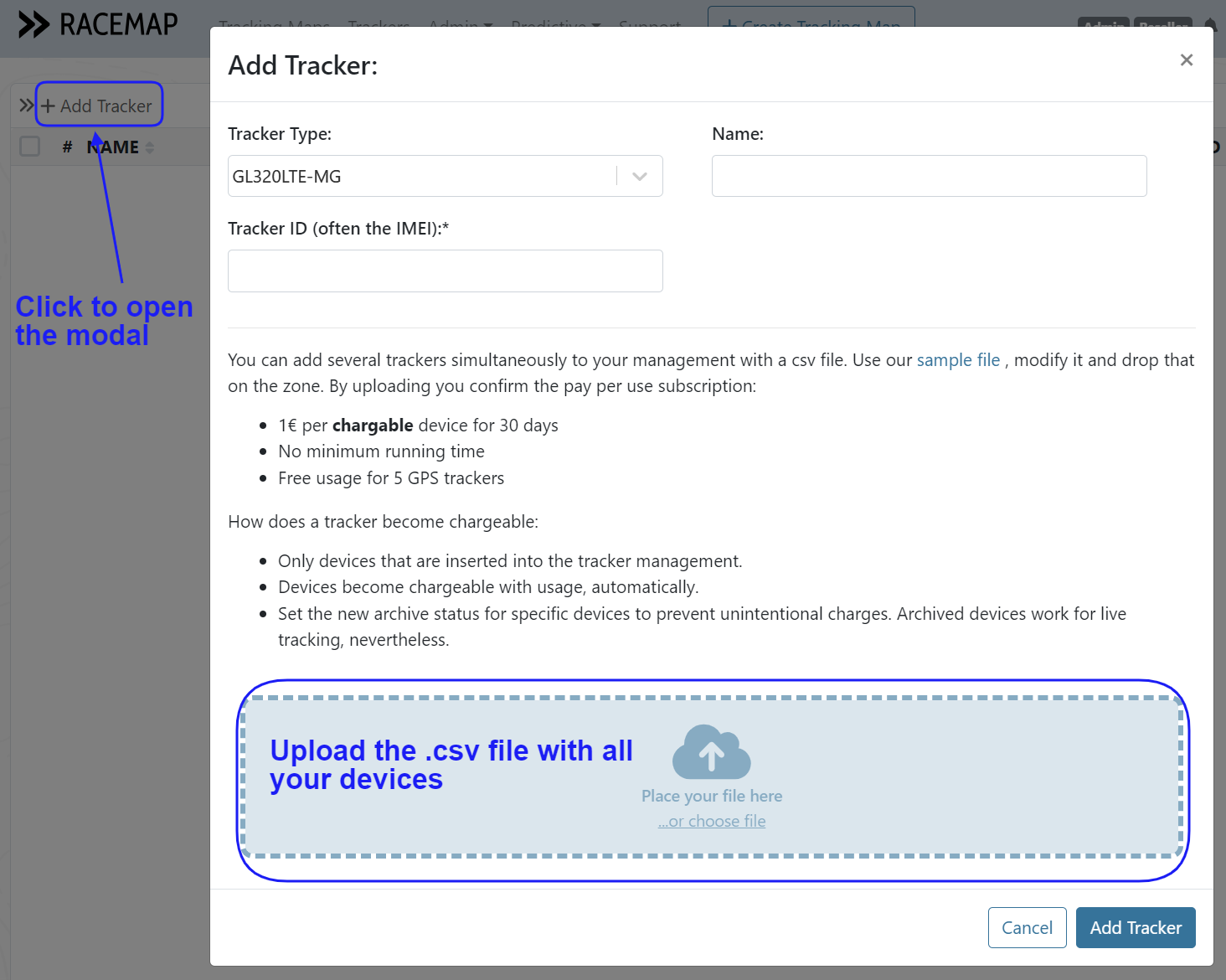Click the Name input field

(930, 176)
